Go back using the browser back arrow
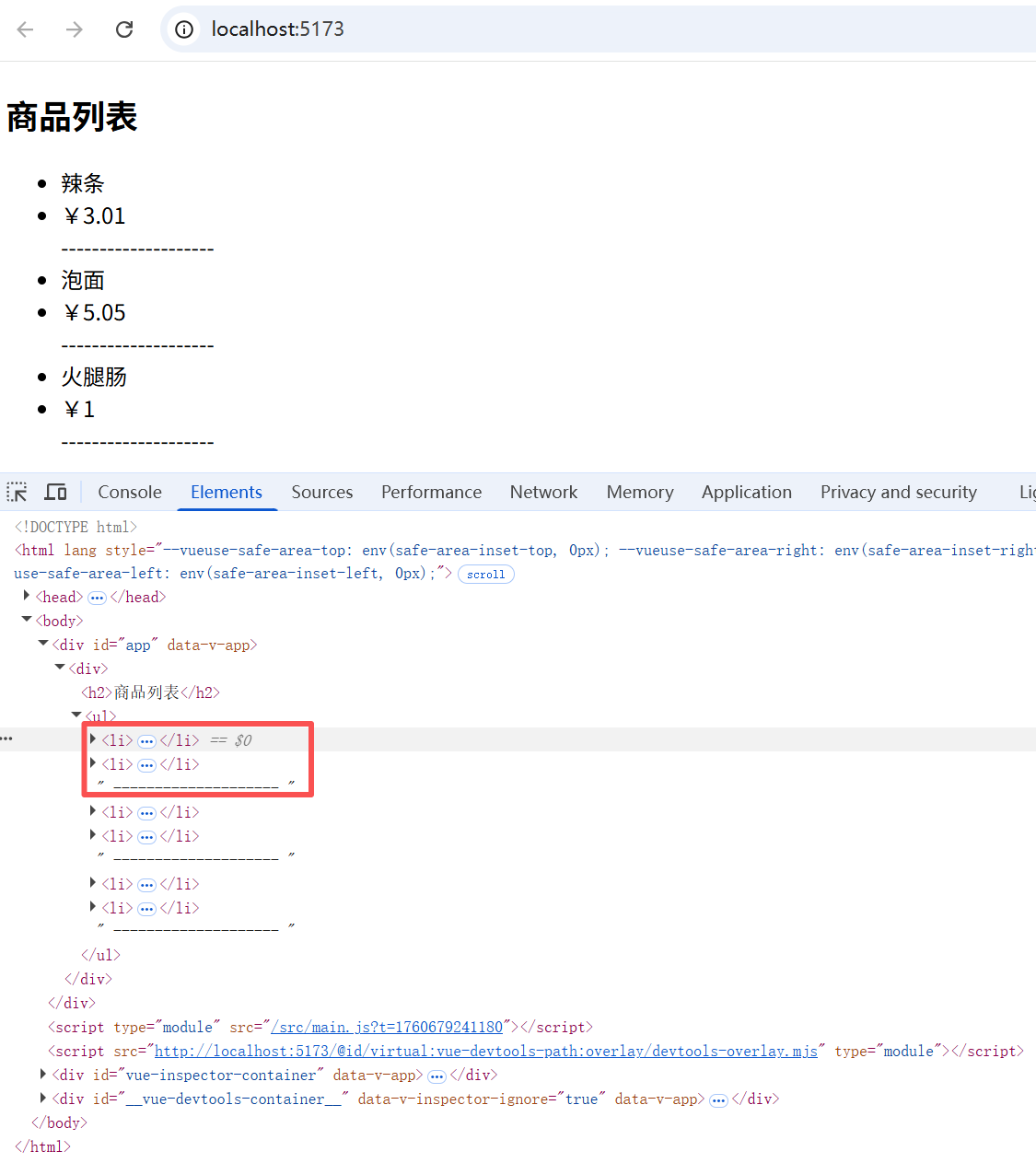Image resolution: width=1036 pixels, height=1163 pixels. pos(26,29)
